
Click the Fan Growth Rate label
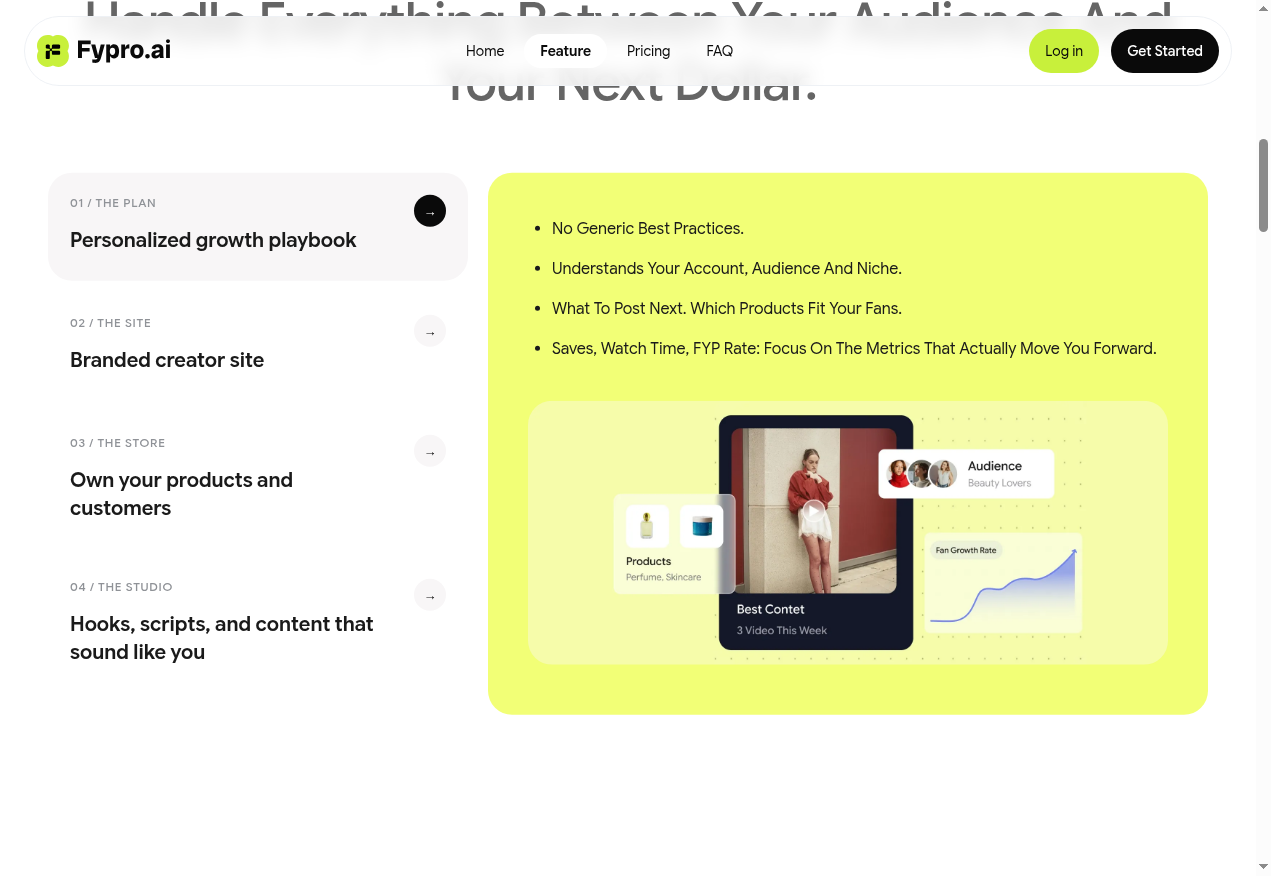pyautogui.click(x=966, y=550)
